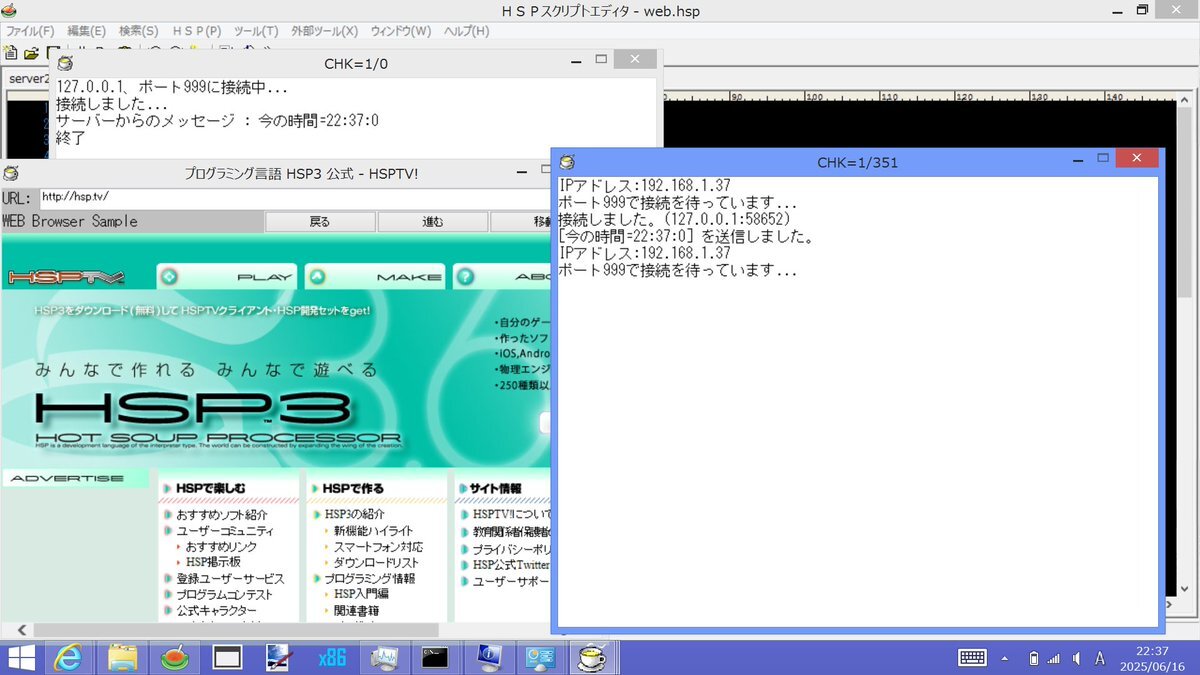Open the touch keyboard tray icon
1200x675 pixels.
(x=972, y=657)
